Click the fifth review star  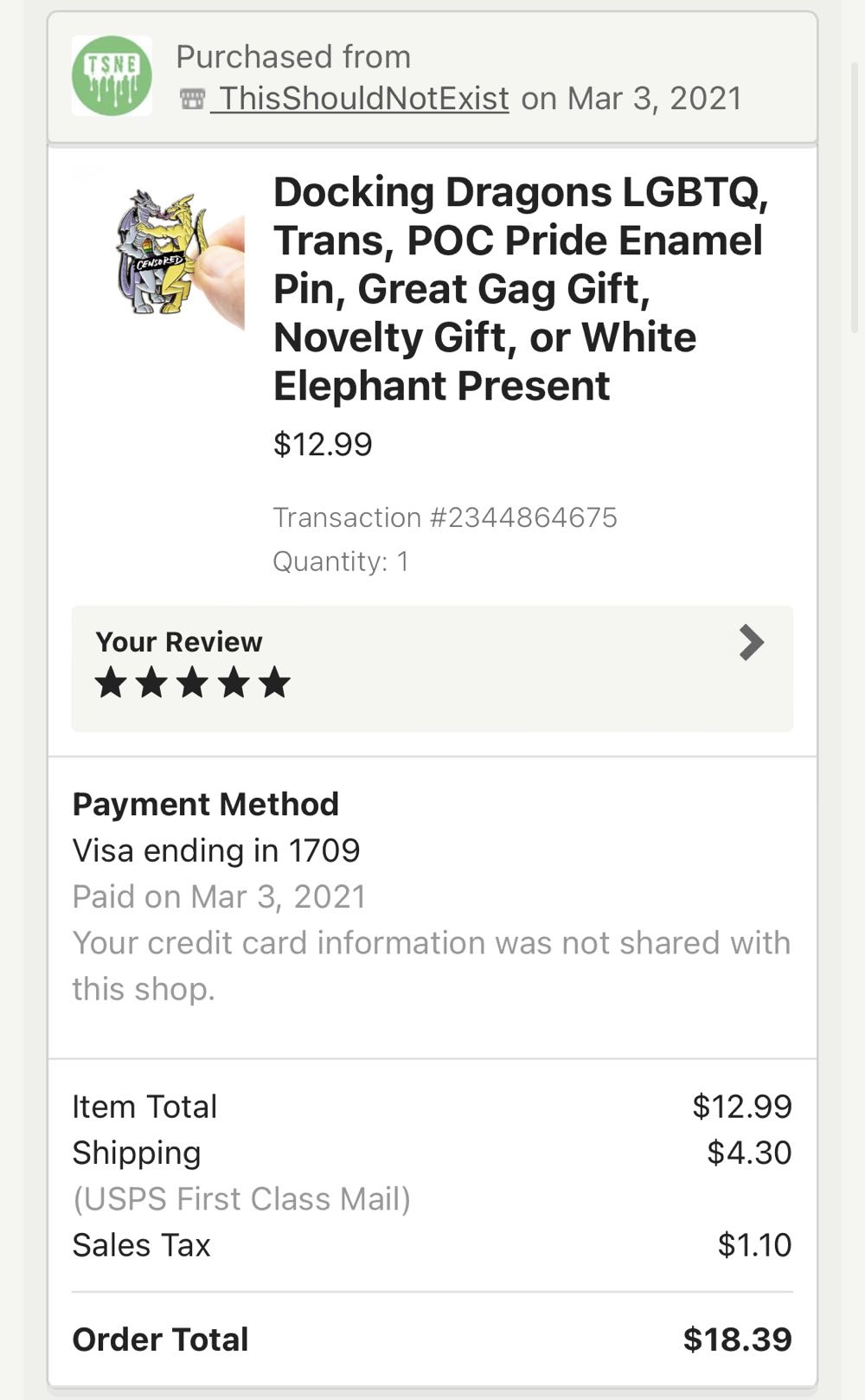pyautogui.click(x=274, y=683)
